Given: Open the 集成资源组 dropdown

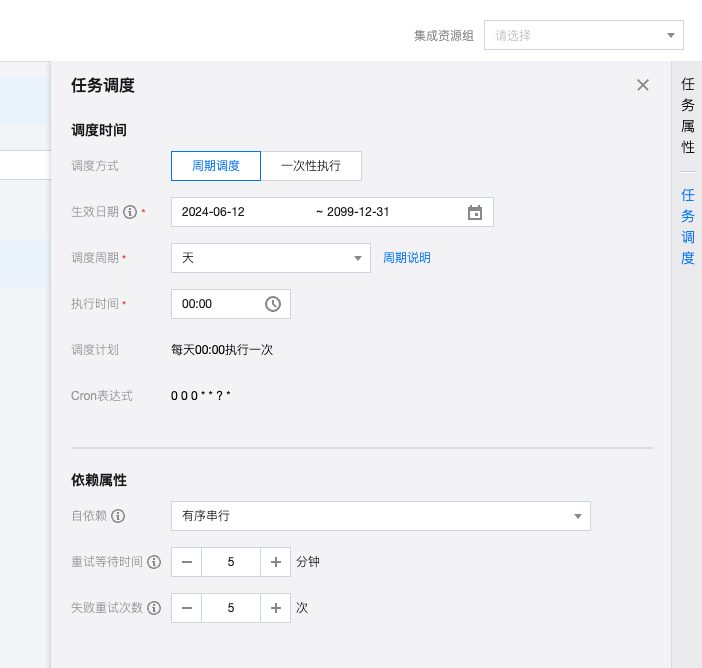Looking at the screenshot, I should point(583,35).
